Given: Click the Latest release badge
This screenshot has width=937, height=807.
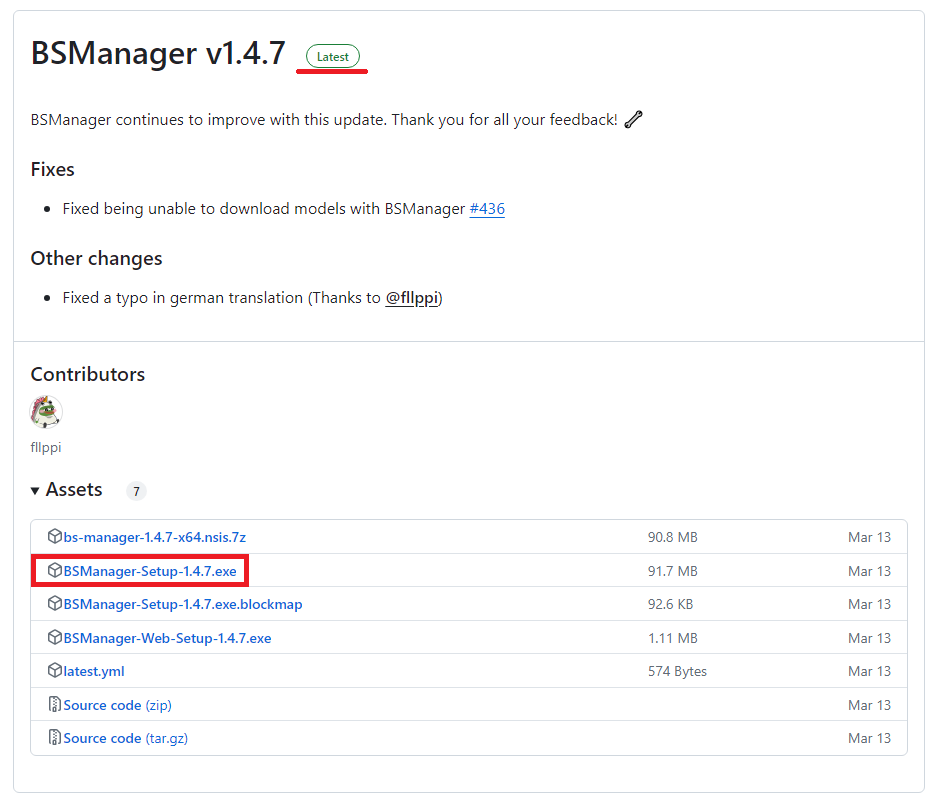Looking at the screenshot, I should (x=333, y=57).
